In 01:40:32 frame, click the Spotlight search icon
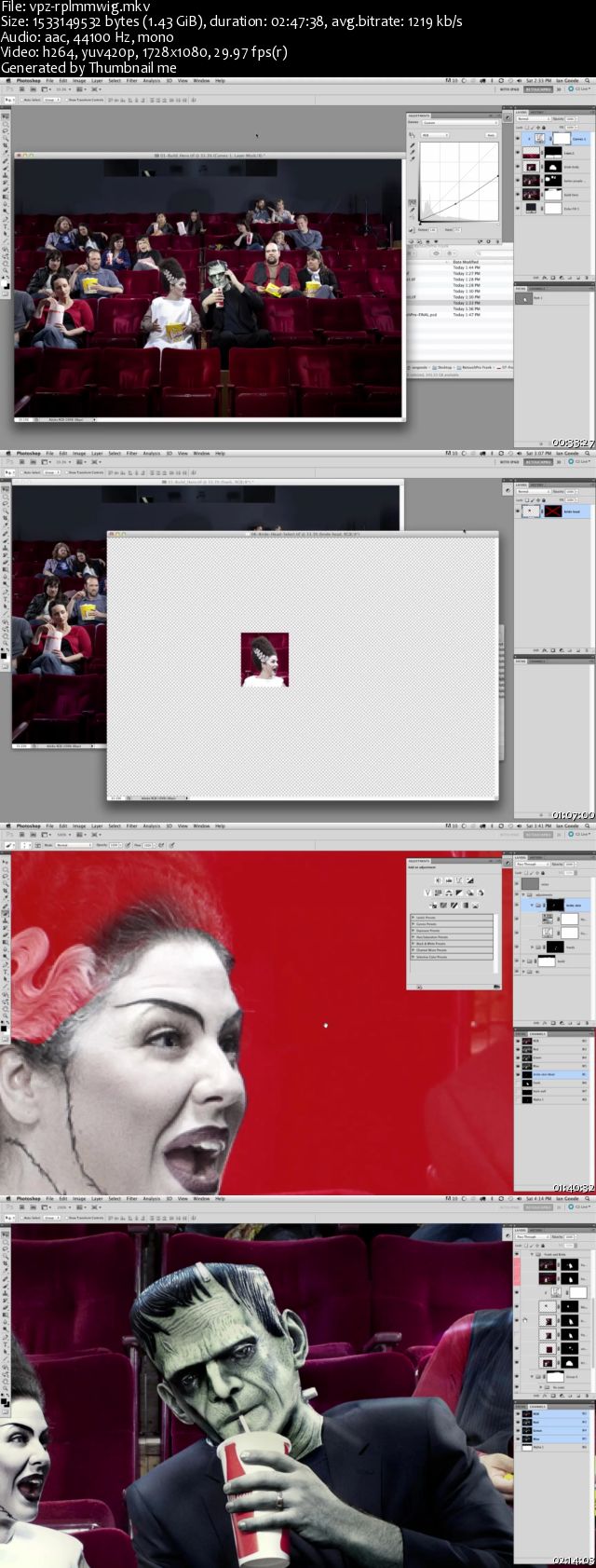Image resolution: width=596 pixels, height=1568 pixels. [x=588, y=825]
